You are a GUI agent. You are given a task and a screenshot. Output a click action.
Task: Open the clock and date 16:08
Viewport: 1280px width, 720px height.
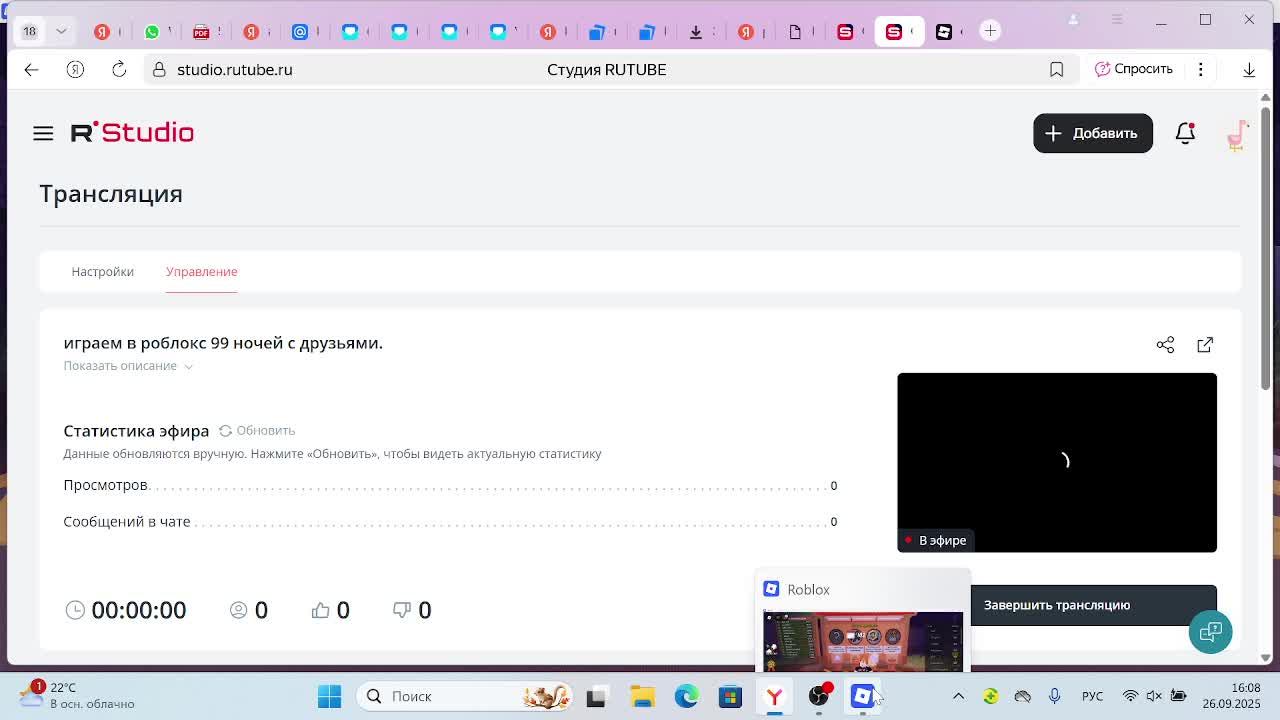click(x=1233, y=696)
